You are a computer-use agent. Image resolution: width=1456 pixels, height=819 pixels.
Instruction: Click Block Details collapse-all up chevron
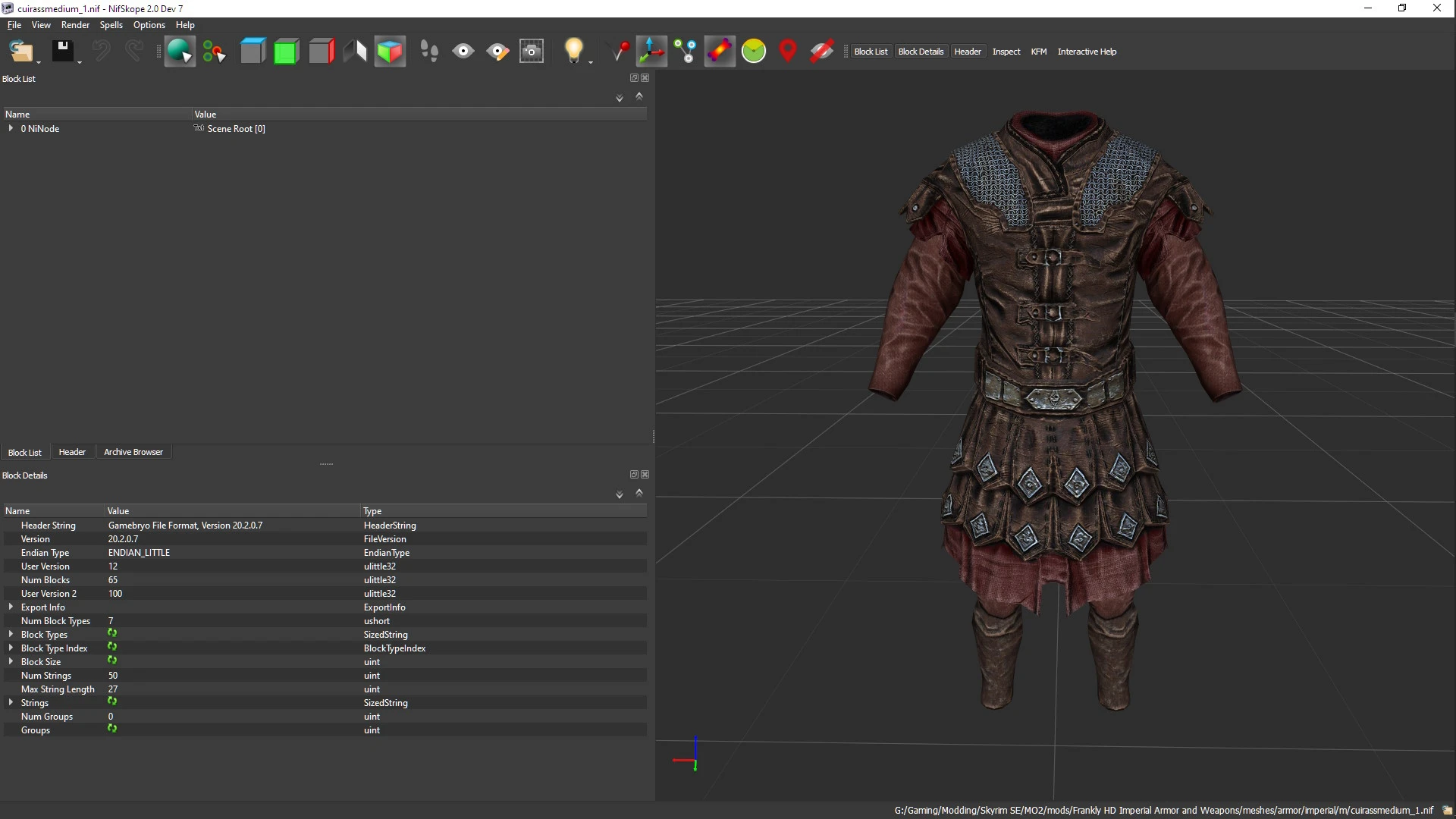point(639,493)
